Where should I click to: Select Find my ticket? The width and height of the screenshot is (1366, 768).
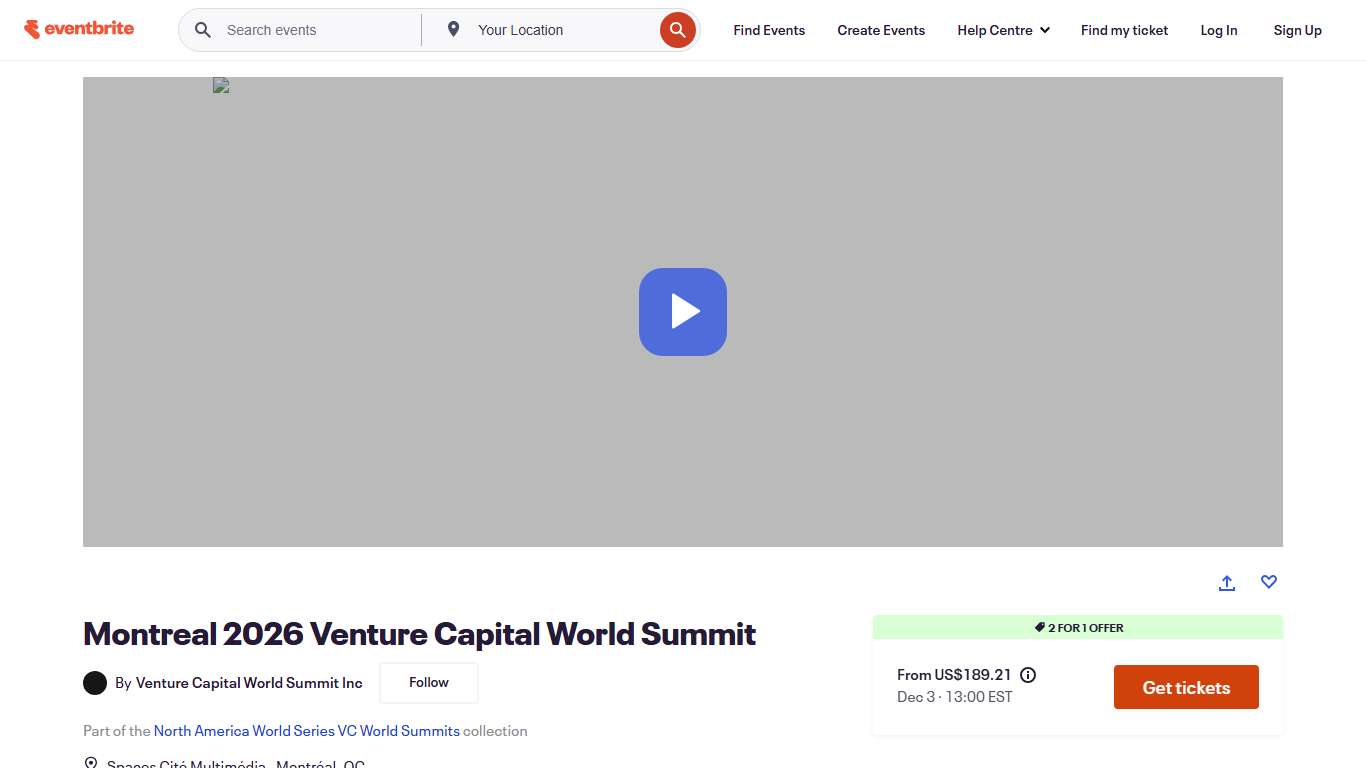1124,29
